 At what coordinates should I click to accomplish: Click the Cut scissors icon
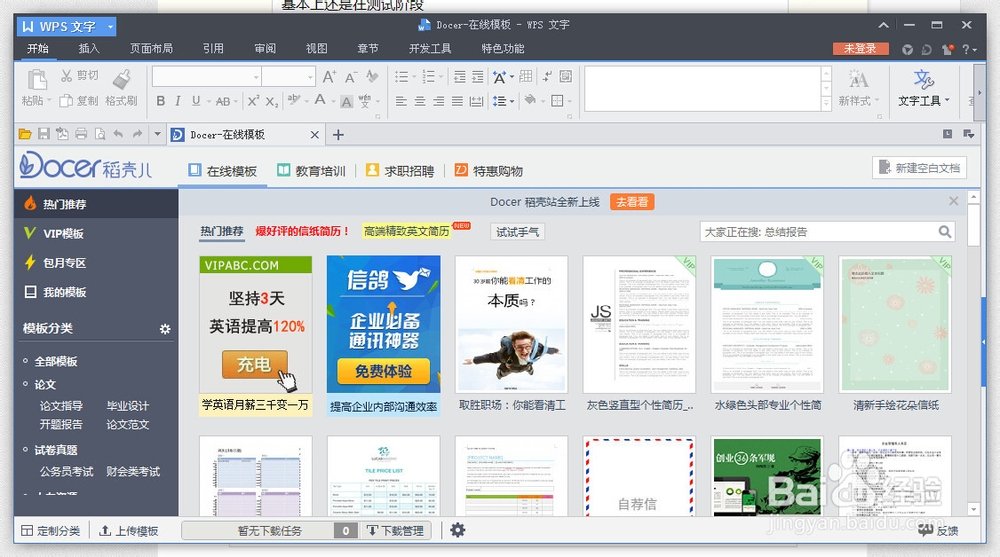pyautogui.click(x=66, y=76)
